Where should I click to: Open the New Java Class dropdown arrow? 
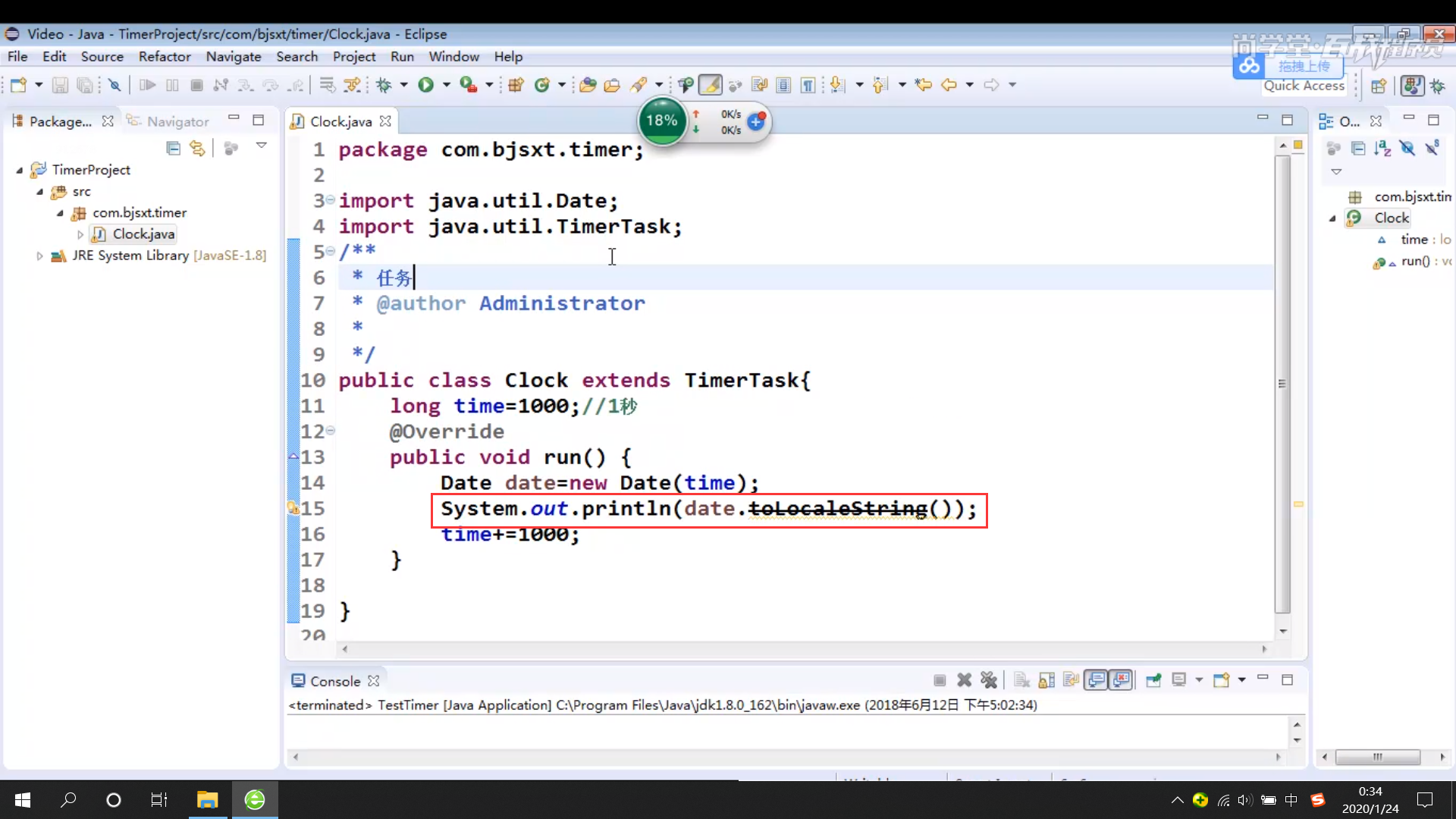562,85
